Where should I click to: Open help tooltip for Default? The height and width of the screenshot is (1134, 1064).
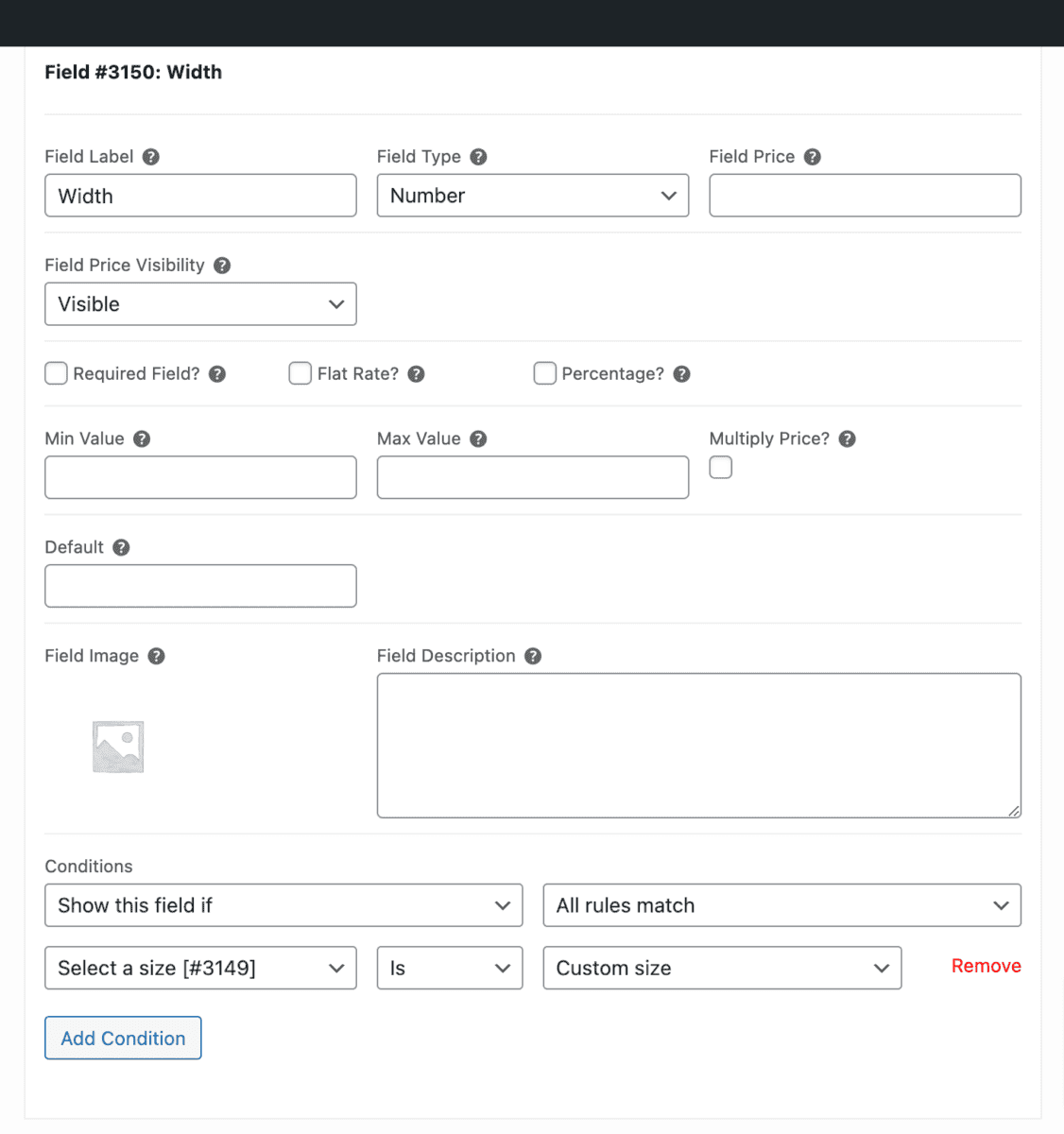tap(121, 547)
